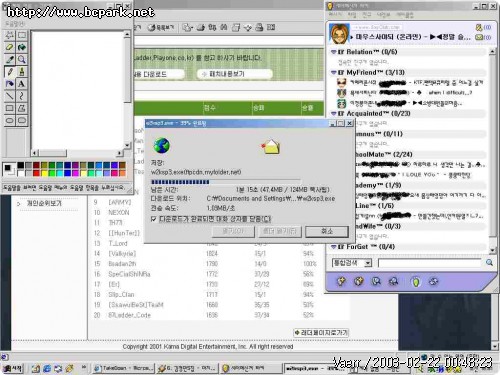Uncheck close dialog when download completes
Viewport: 500px width, 375px height.
pyautogui.click(x=154, y=219)
